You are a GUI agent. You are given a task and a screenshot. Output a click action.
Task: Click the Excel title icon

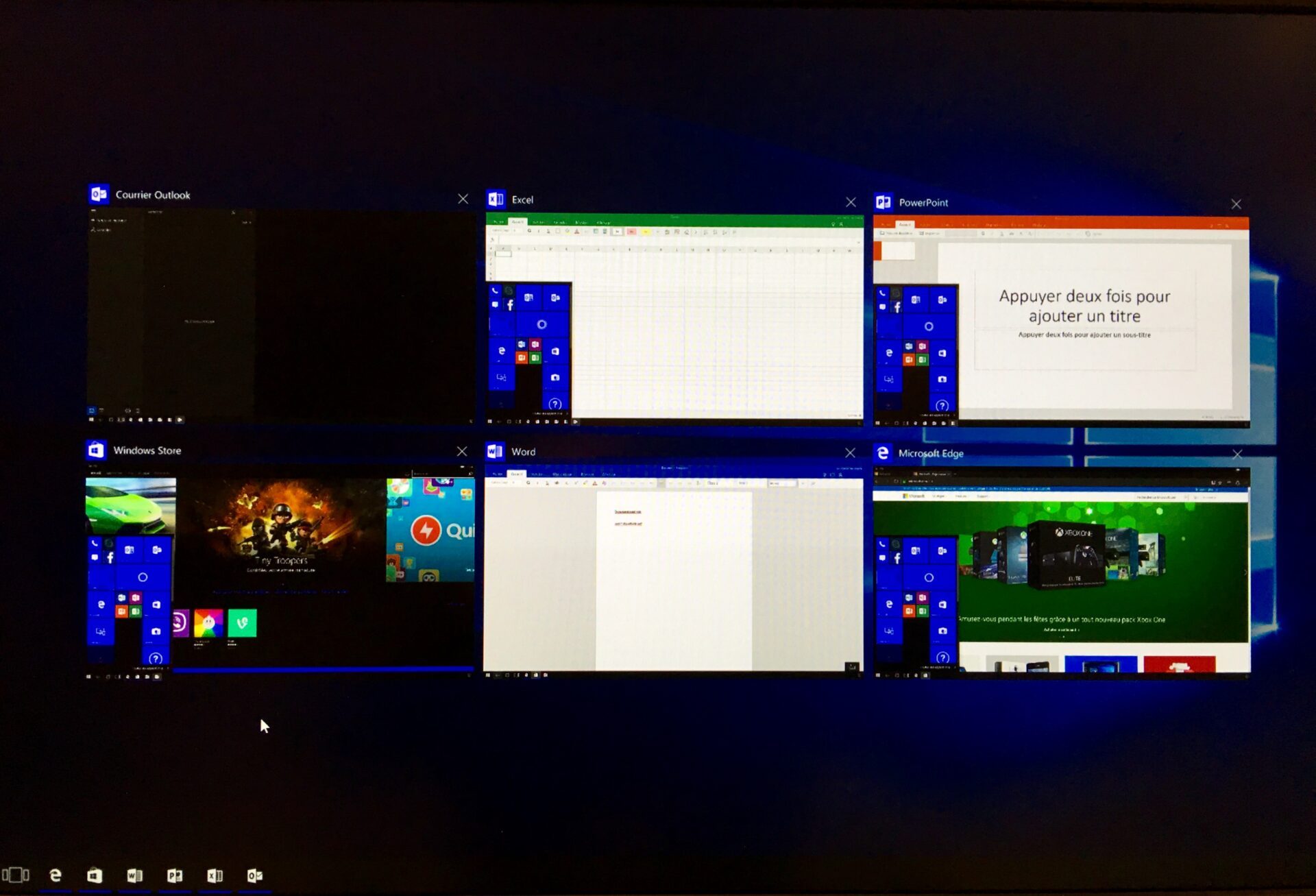pos(496,199)
